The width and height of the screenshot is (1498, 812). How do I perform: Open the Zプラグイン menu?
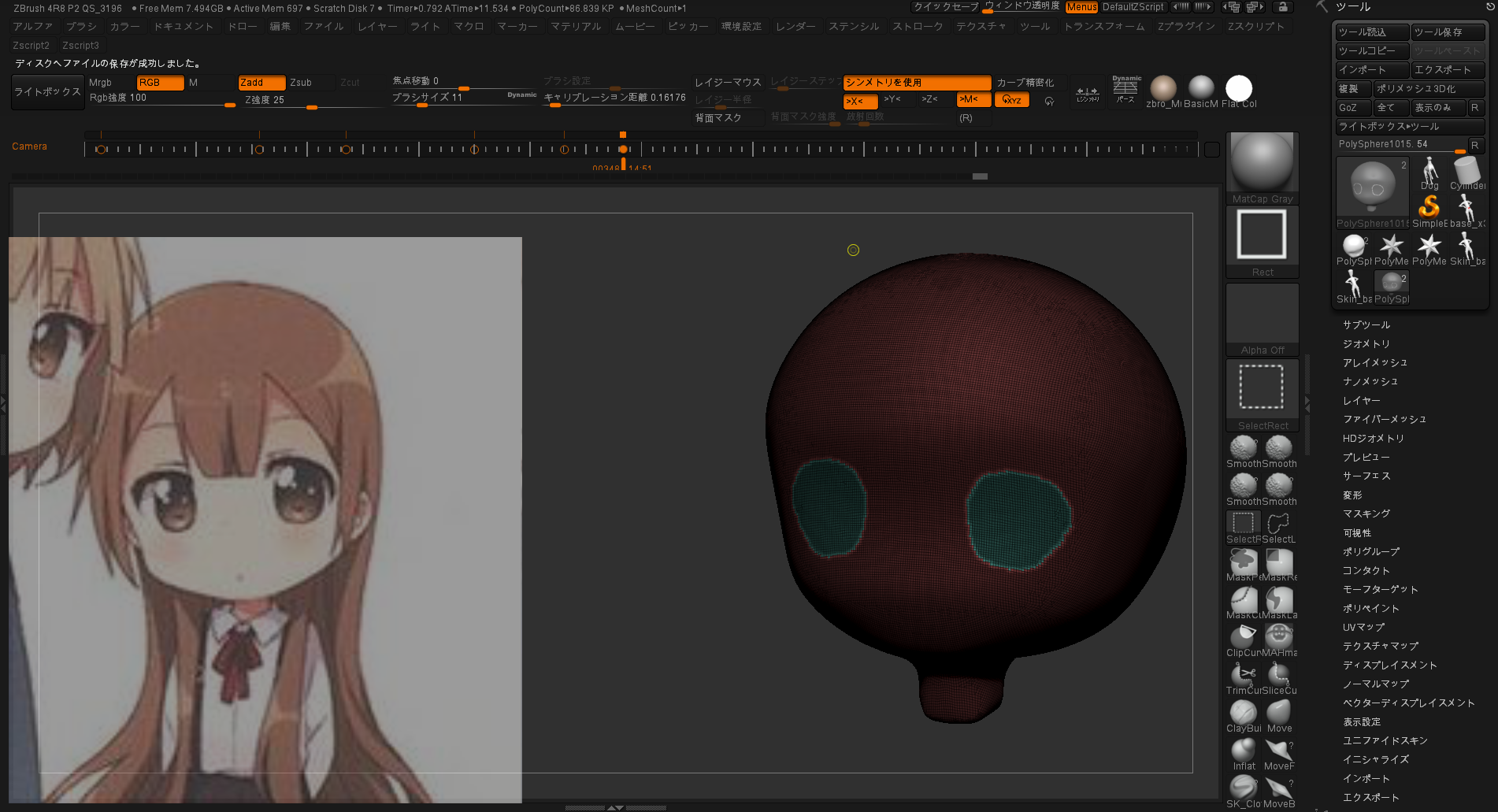pyautogui.click(x=1185, y=27)
